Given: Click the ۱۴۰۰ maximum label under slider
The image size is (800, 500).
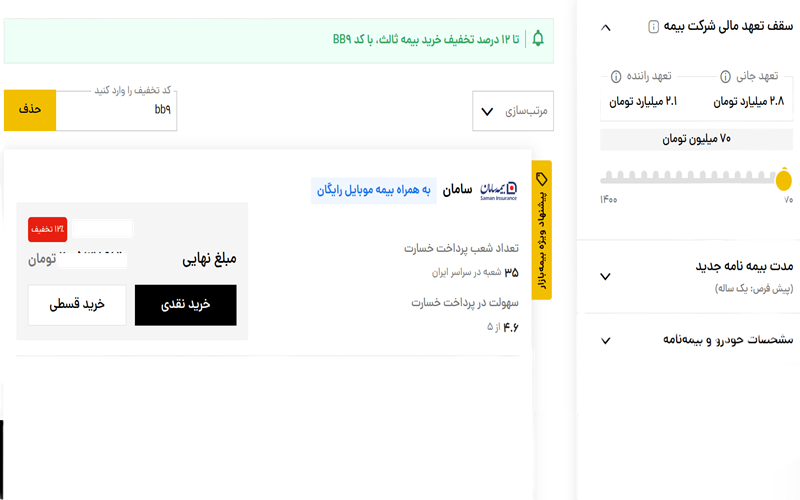Looking at the screenshot, I should (609, 199).
